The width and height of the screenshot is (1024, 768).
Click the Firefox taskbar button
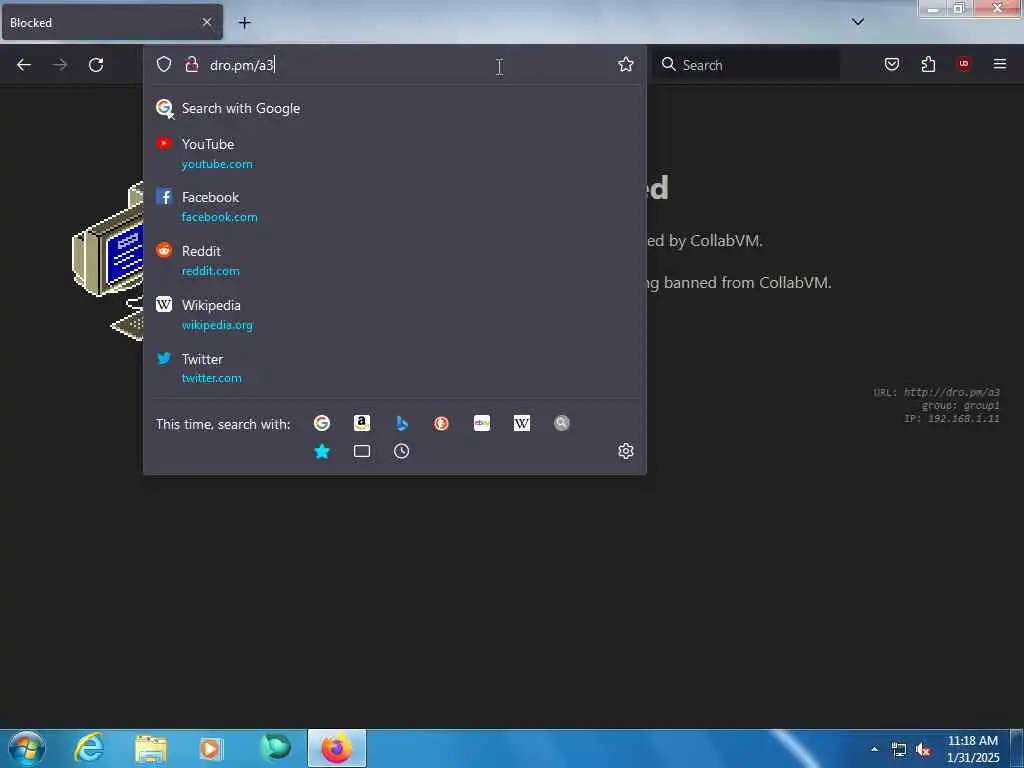(x=337, y=748)
